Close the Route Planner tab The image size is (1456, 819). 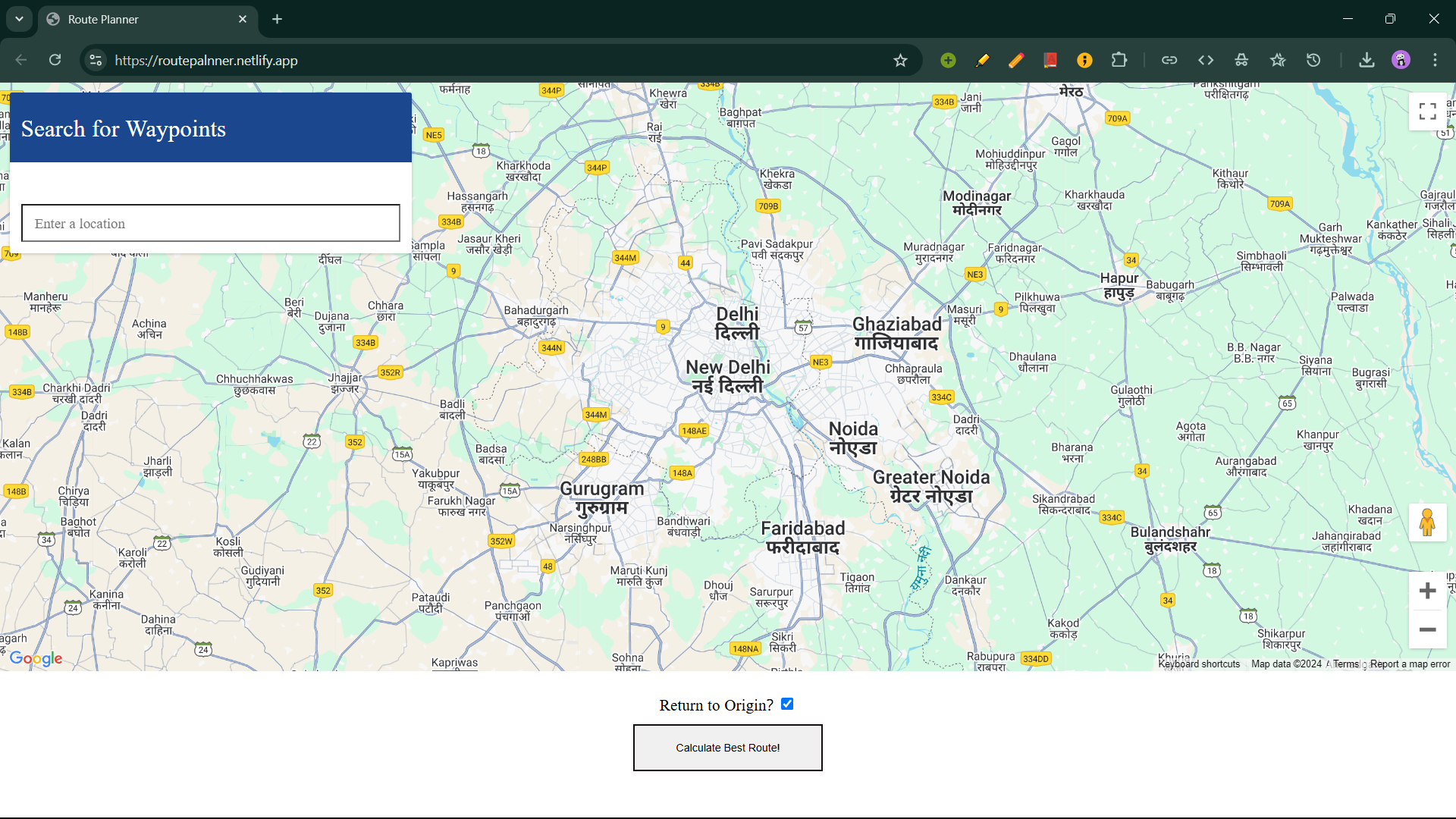point(243,19)
